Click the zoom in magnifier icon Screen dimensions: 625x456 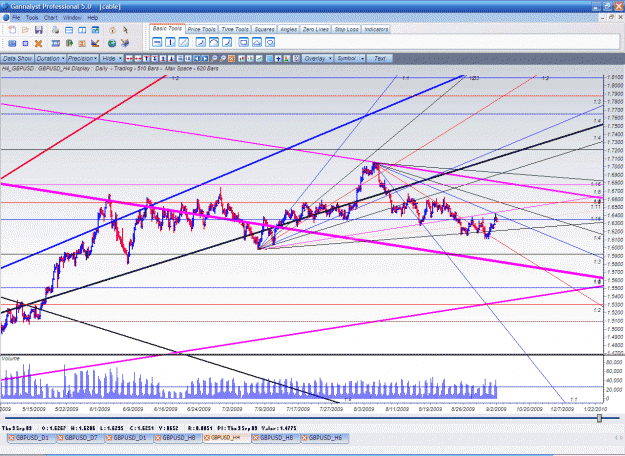point(214,59)
